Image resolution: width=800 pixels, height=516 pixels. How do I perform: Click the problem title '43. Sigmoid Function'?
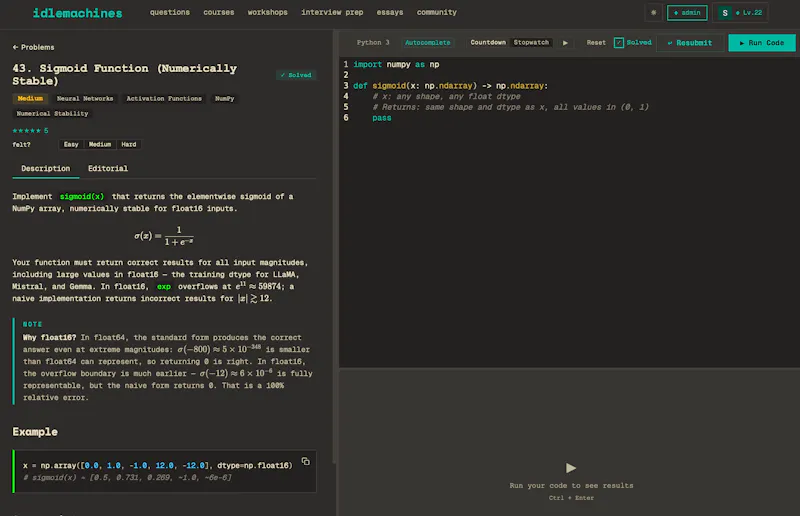click(x=124, y=75)
